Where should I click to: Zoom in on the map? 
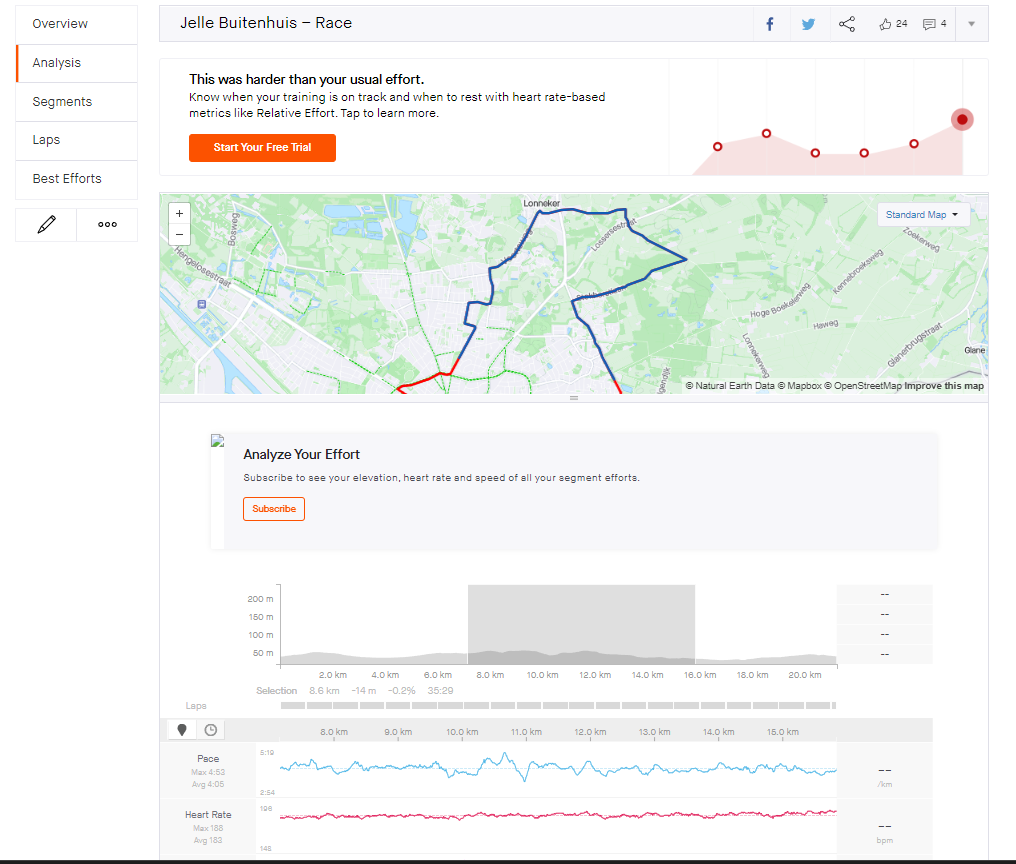tap(179, 213)
